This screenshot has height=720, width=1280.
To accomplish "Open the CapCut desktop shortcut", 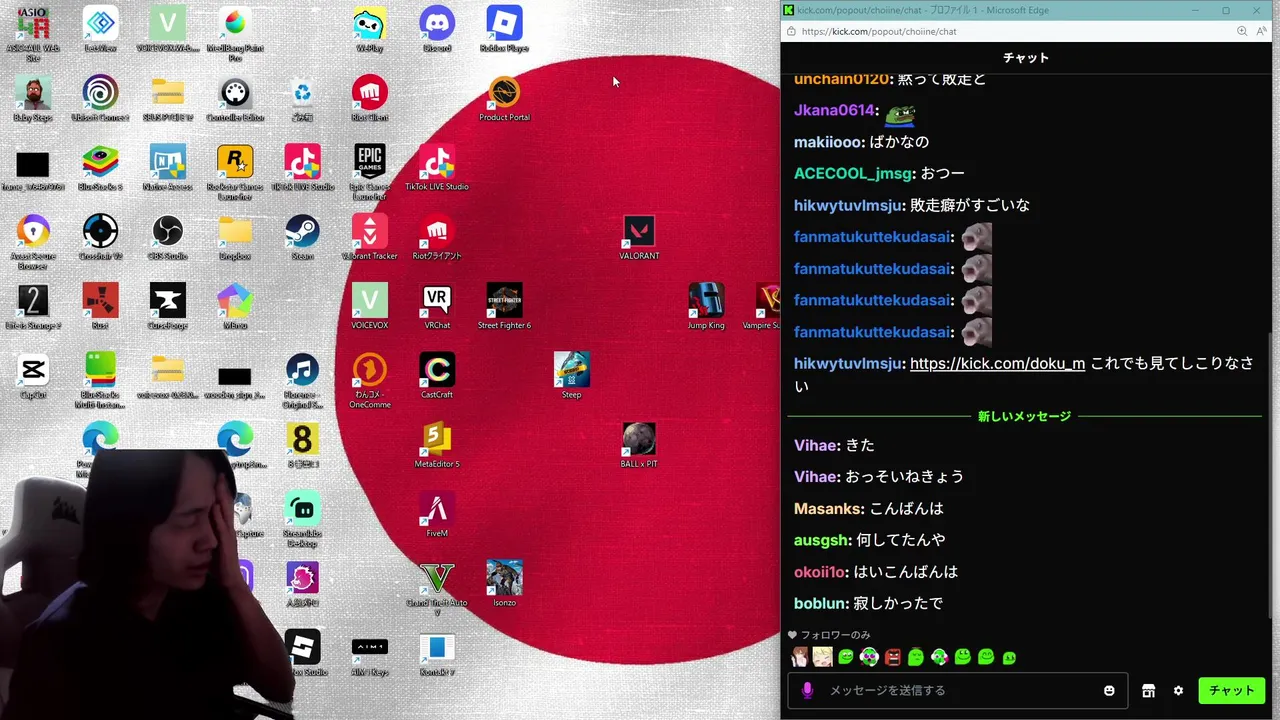I will [33, 375].
